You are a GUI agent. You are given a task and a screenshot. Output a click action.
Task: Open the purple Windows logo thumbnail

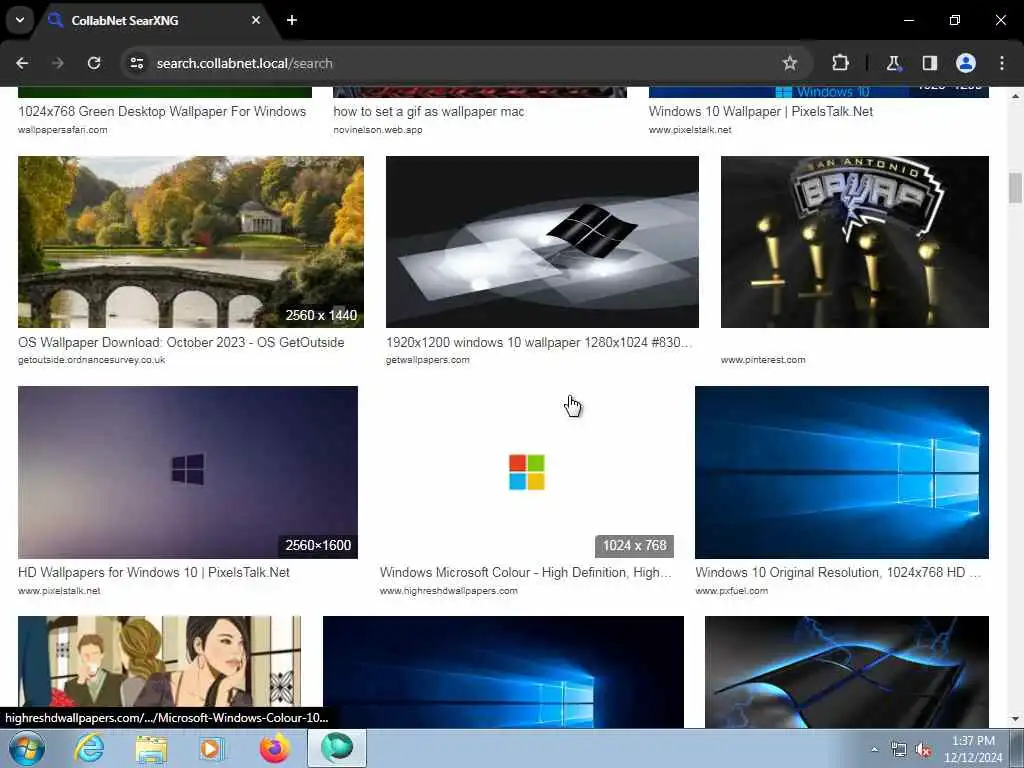pos(188,472)
